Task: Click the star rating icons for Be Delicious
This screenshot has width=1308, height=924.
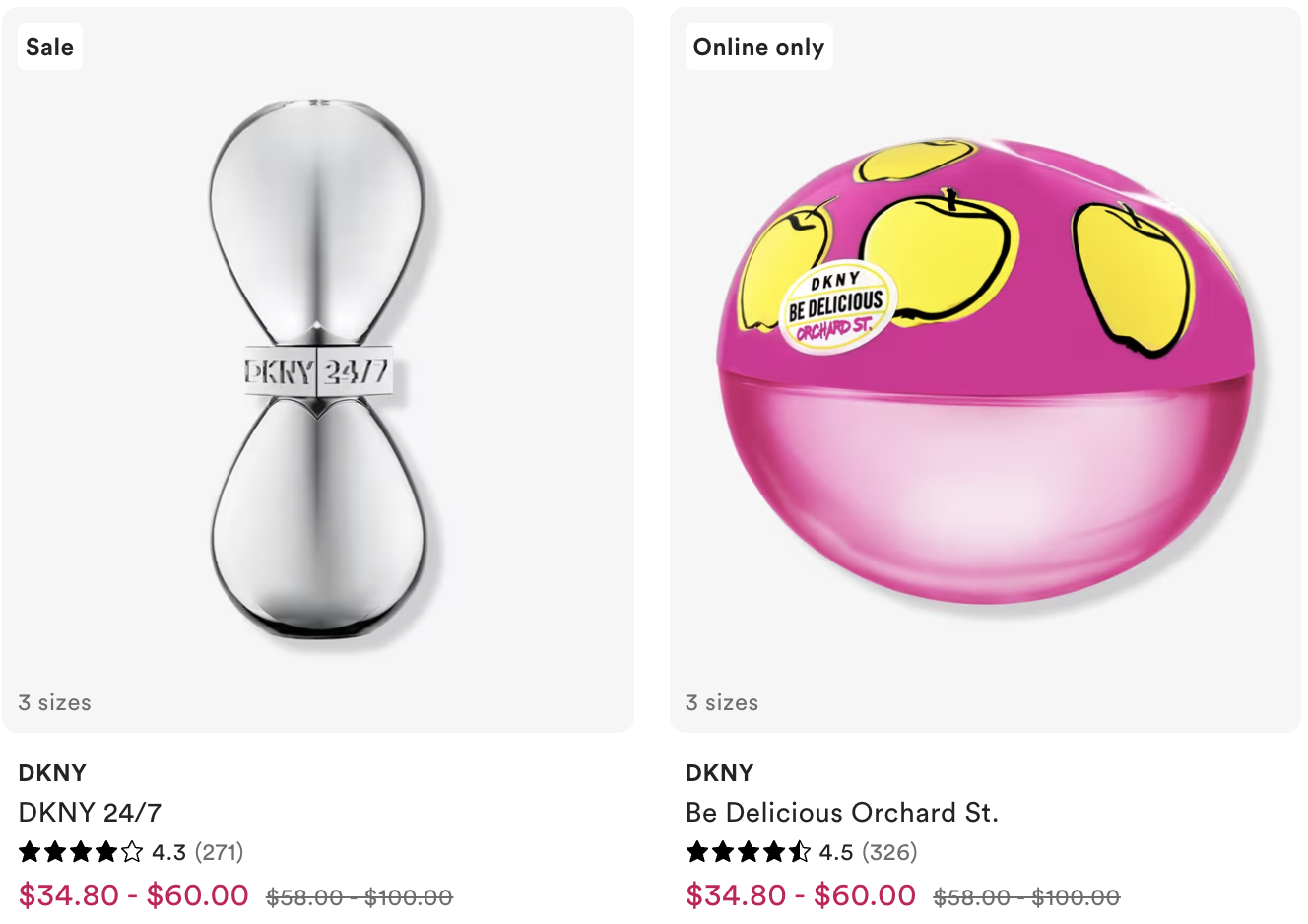Action: point(749,851)
